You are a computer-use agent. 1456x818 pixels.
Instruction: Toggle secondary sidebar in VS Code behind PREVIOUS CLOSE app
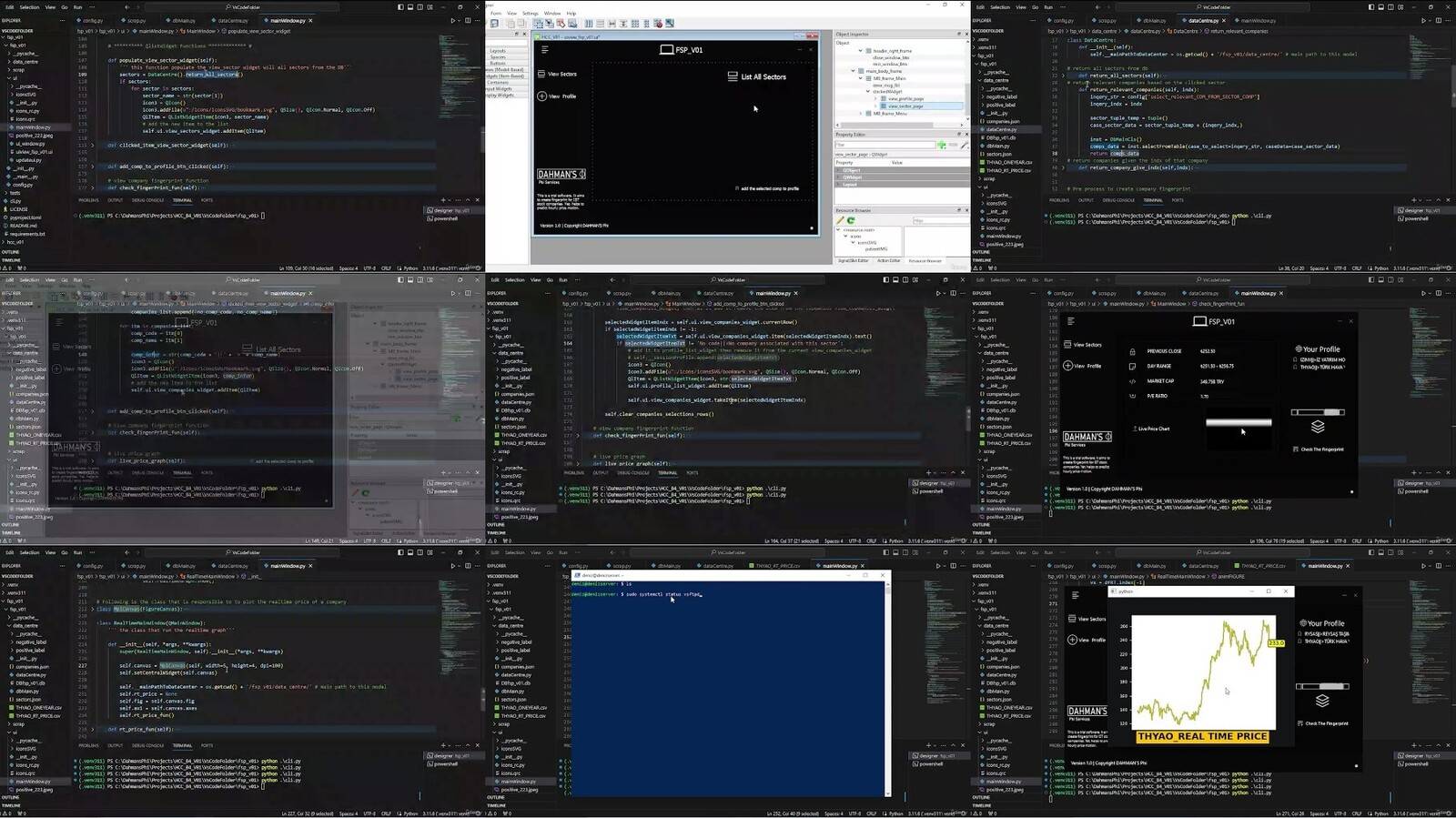click(x=1390, y=280)
